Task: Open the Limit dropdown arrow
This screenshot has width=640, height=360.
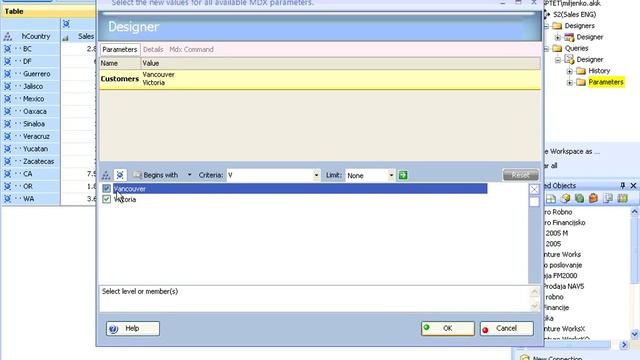Action: click(x=391, y=176)
